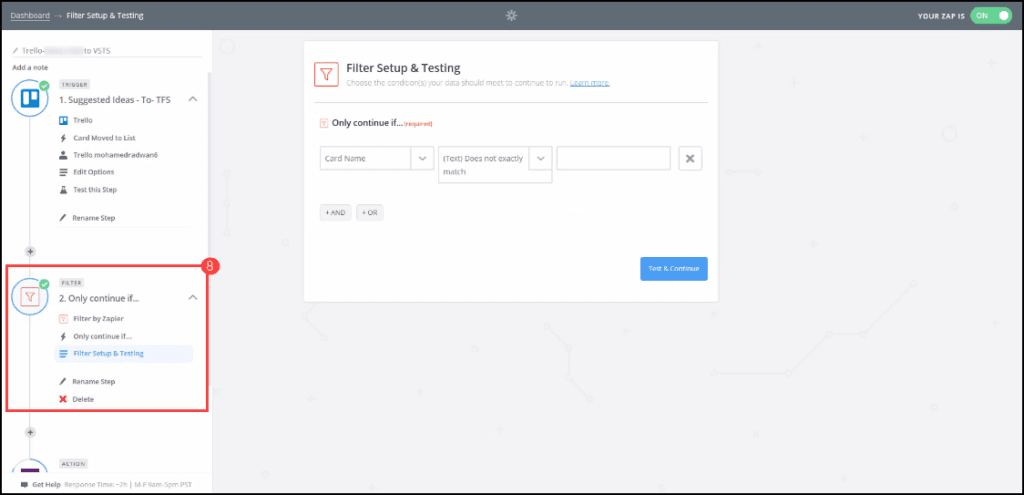
Task: Click the Zapier logo in top bar
Action: pyautogui.click(x=512, y=16)
